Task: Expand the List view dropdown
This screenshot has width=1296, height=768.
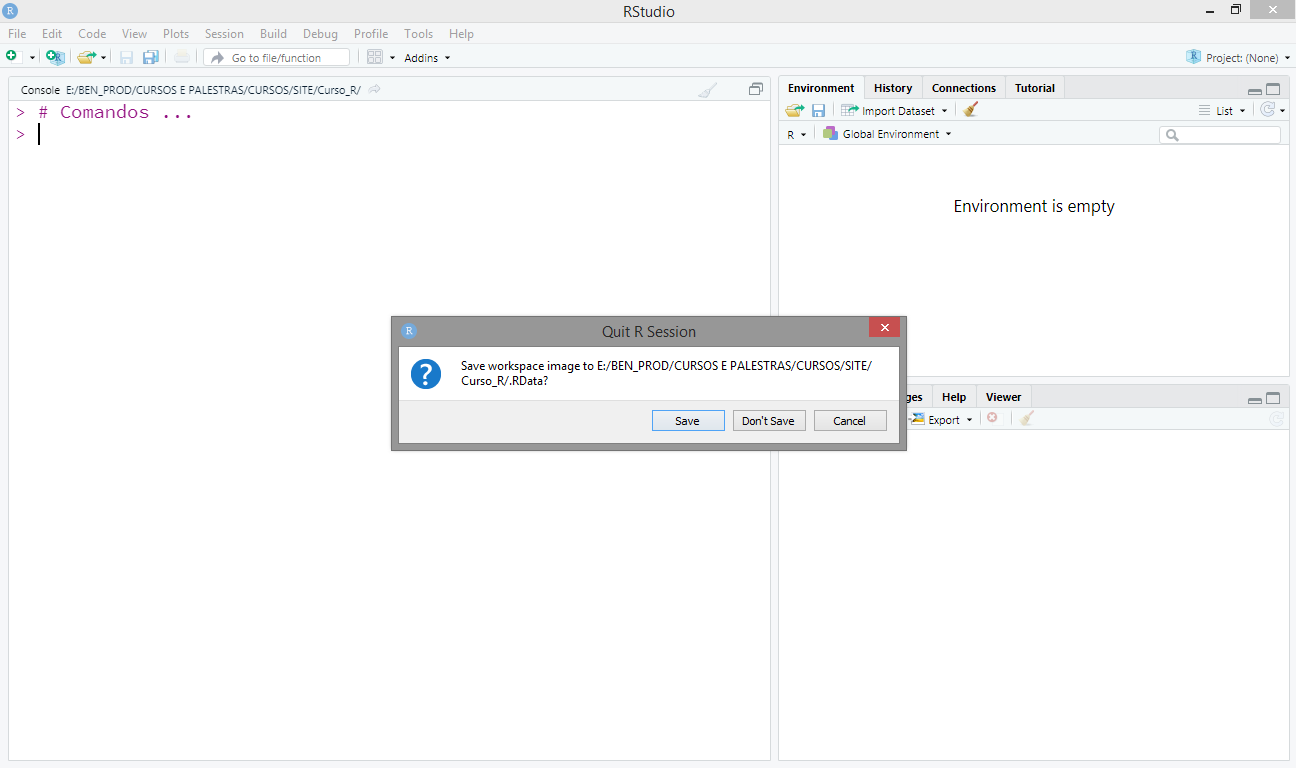Action: click(x=1223, y=111)
